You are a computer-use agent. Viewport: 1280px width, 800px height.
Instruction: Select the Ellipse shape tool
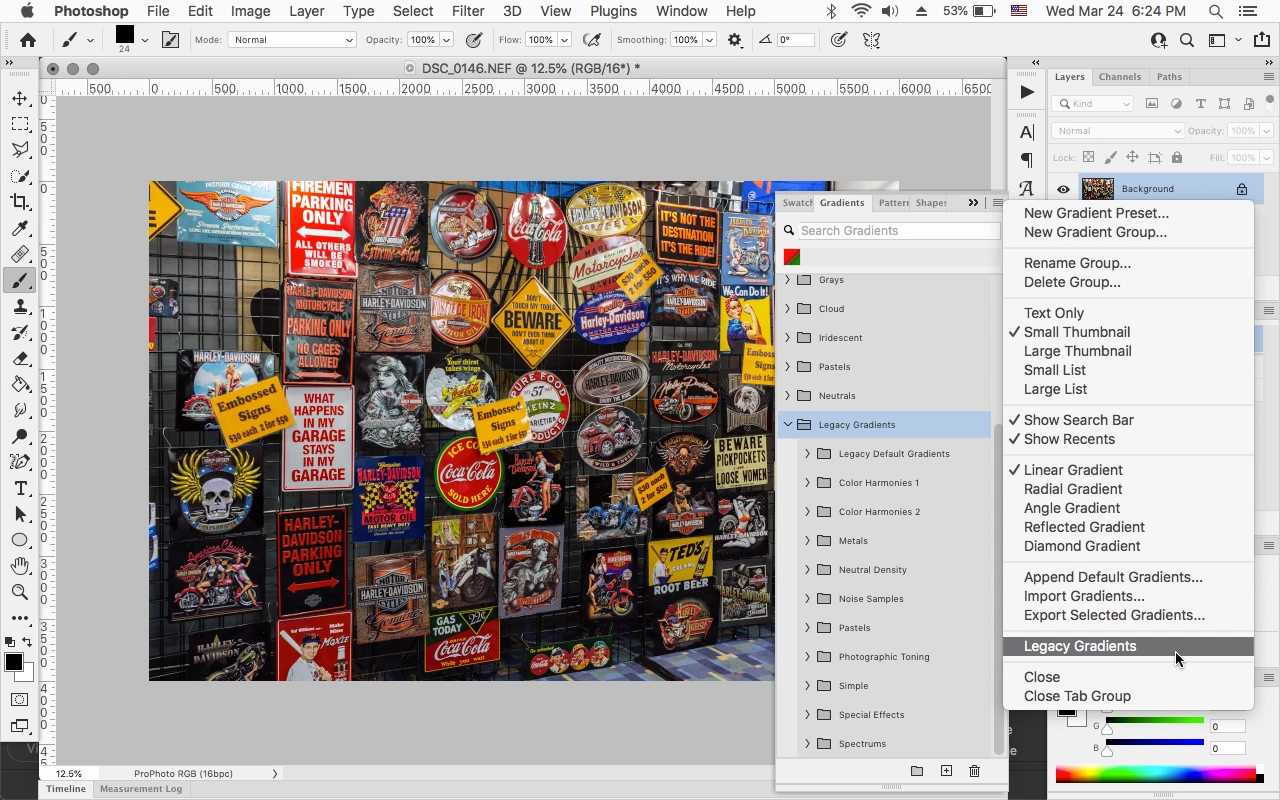click(x=20, y=540)
